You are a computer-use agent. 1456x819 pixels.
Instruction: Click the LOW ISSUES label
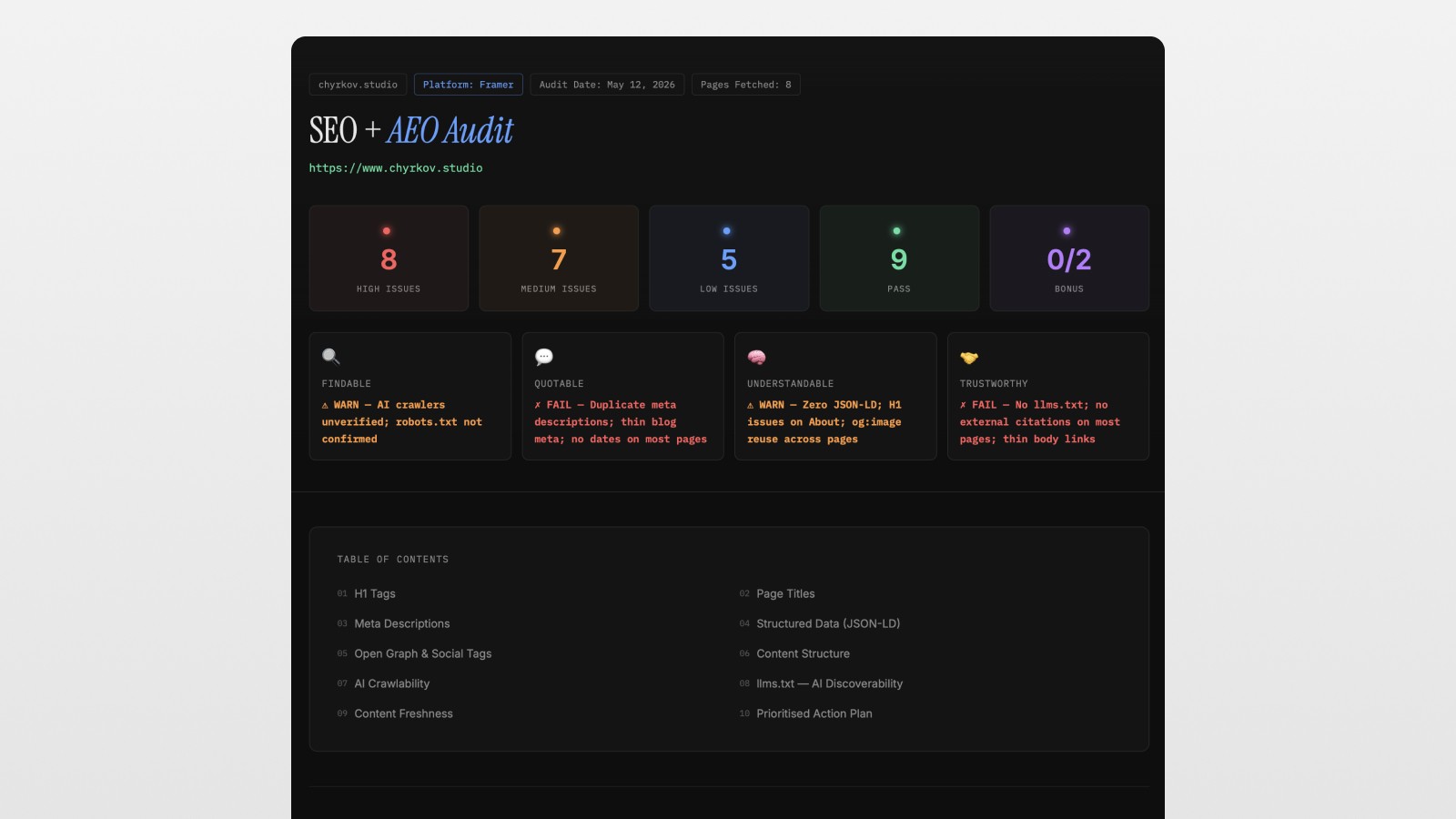click(x=729, y=289)
